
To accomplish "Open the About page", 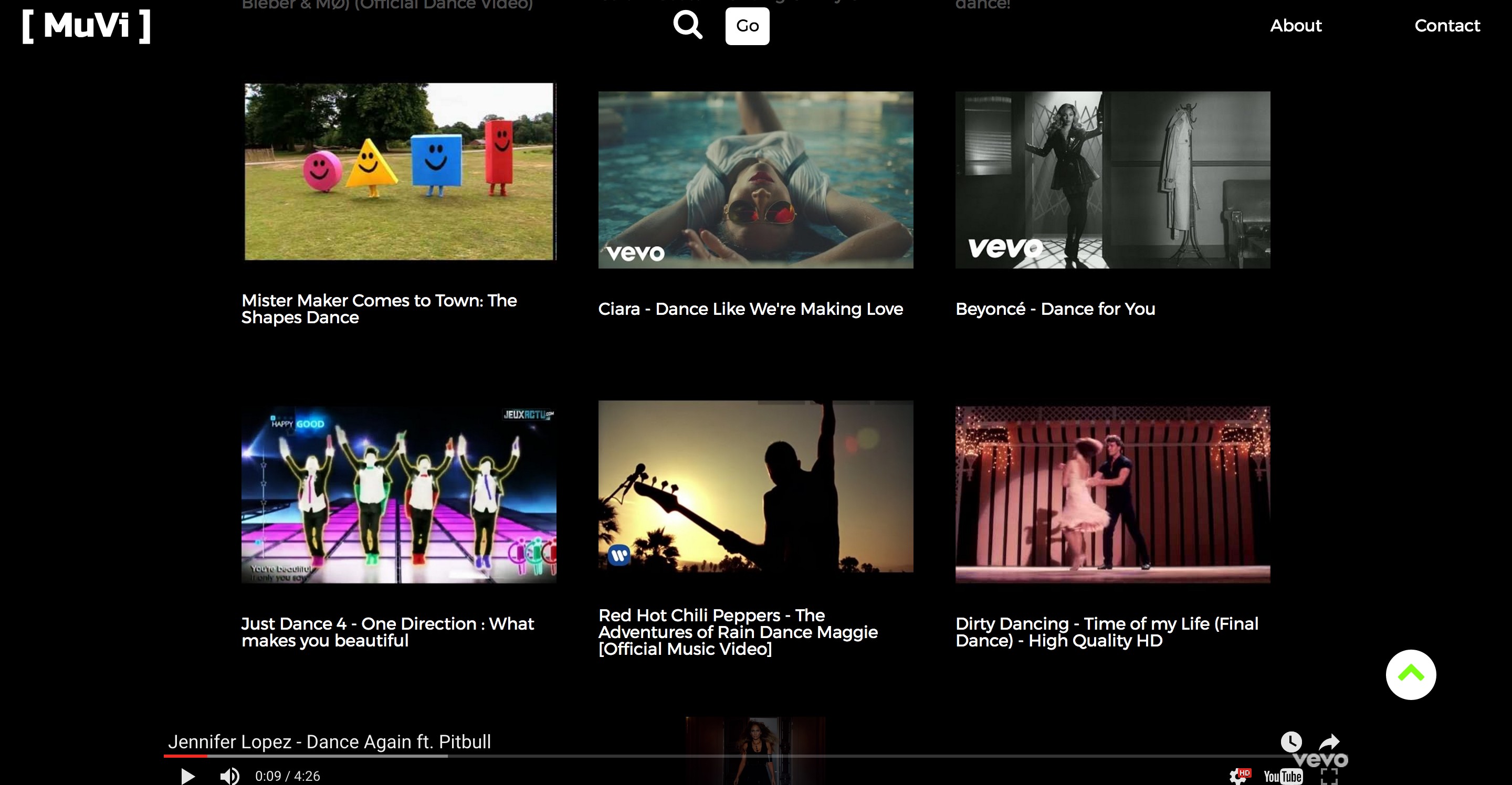I will (1295, 26).
